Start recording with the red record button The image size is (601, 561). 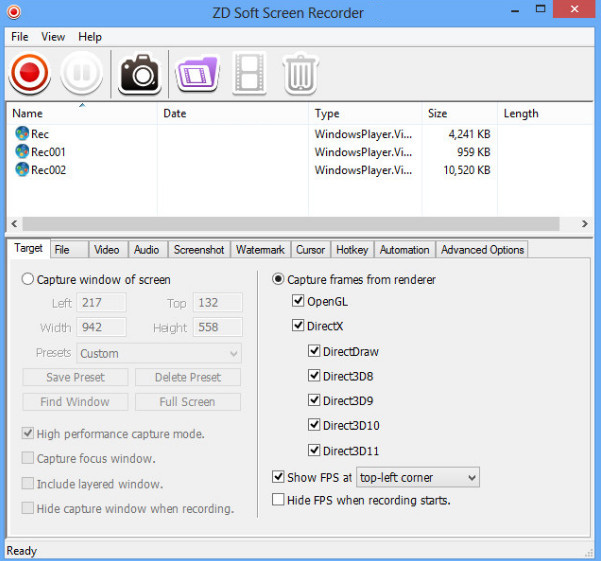30,73
